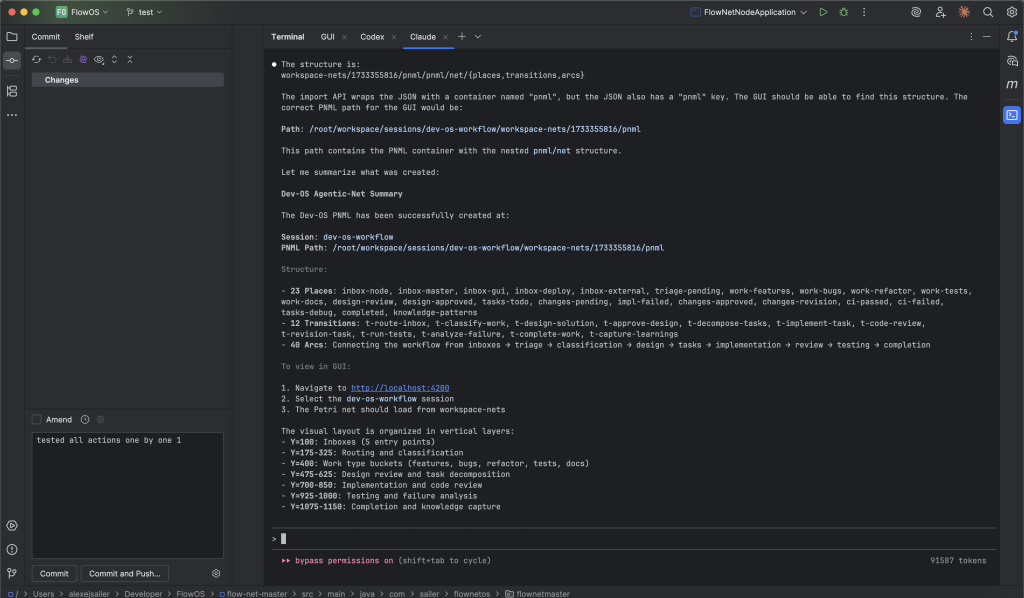Image resolution: width=1024 pixels, height=598 pixels.
Task: Click inside the commit message field
Action: [127, 495]
